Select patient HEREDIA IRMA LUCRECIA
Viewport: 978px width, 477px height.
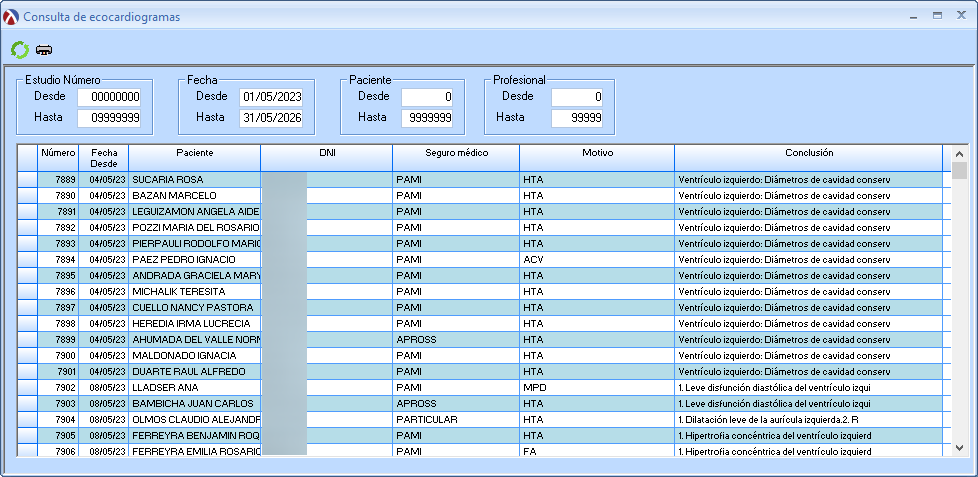coord(191,324)
